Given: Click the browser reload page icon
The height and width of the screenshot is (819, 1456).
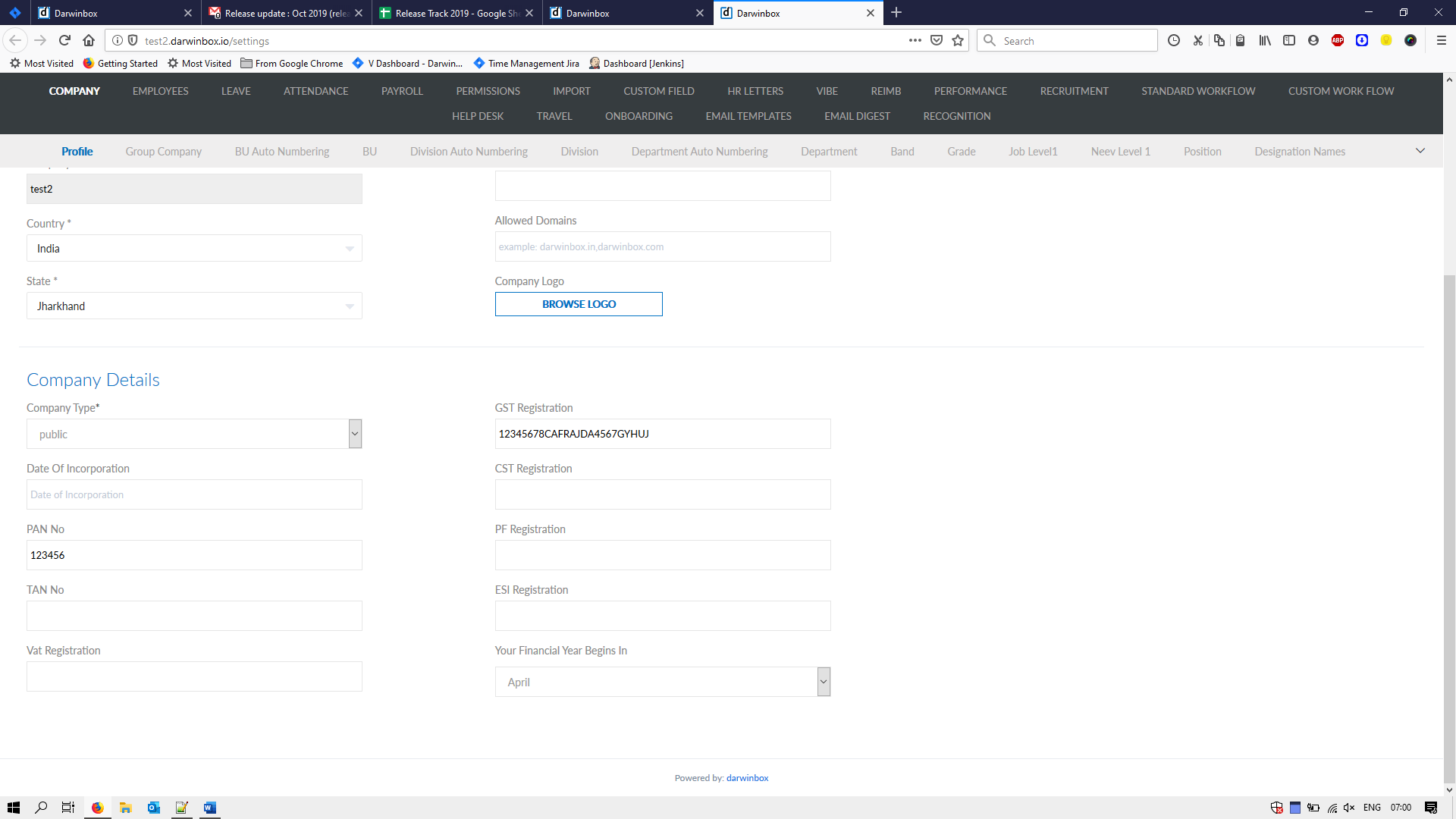Looking at the screenshot, I should [64, 41].
